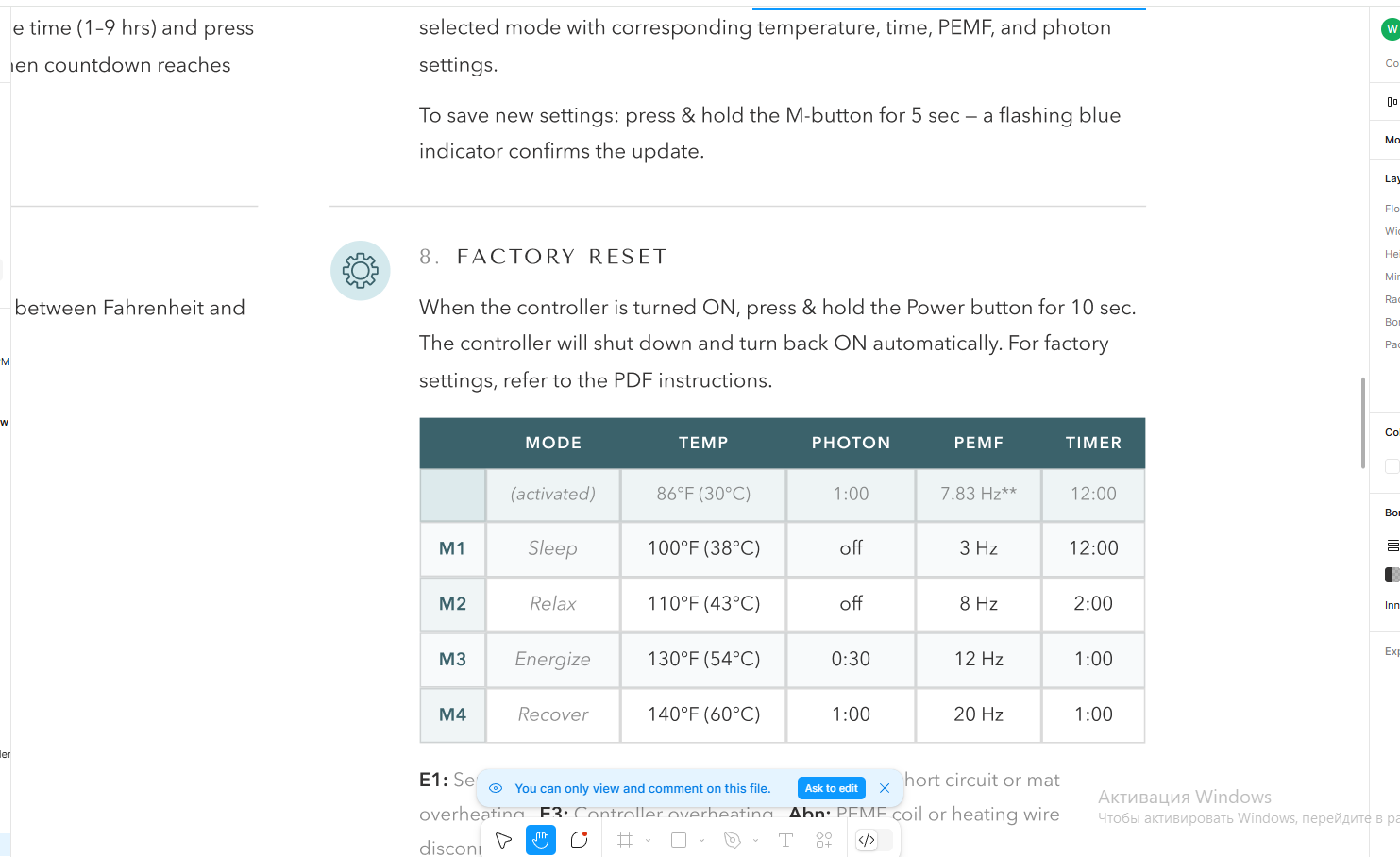
Task: Tick the checkbox in the right panel
Action: pos(1392,466)
